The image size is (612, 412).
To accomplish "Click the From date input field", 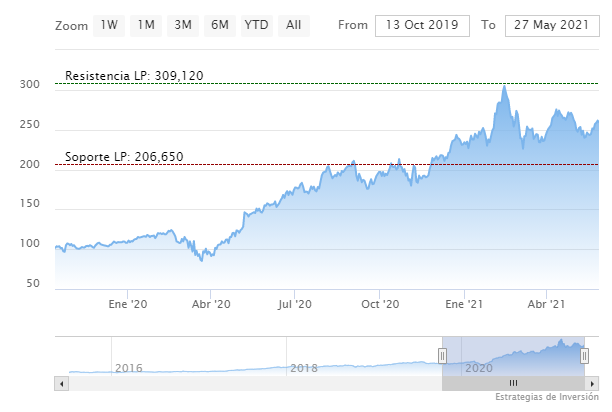I will (422, 25).
